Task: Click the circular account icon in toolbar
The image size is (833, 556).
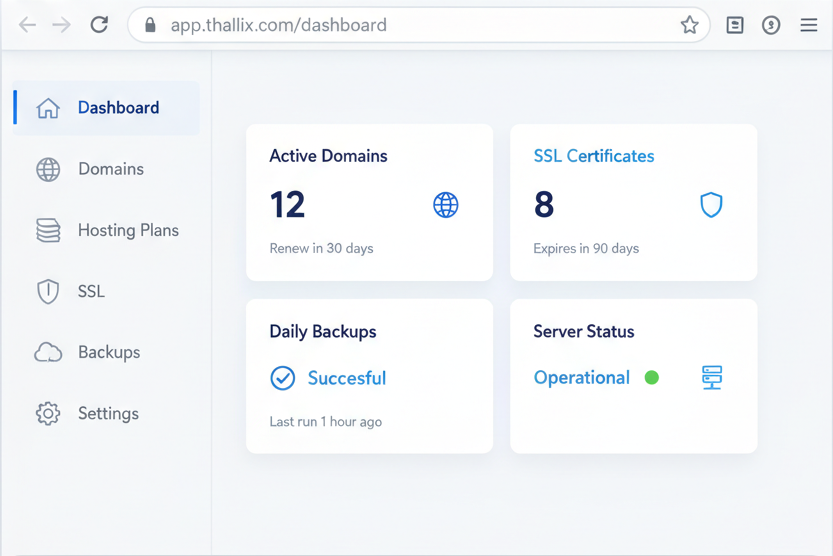Action: click(x=771, y=24)
